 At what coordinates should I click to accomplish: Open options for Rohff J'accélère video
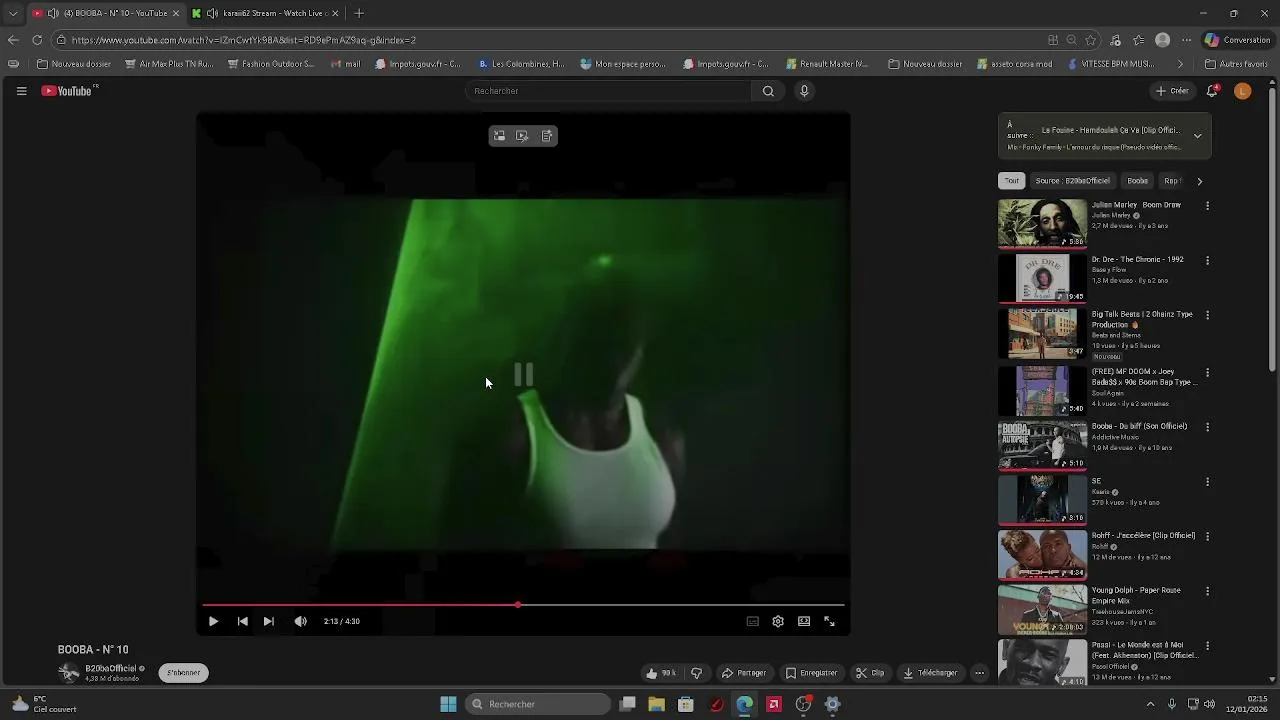1207,536
